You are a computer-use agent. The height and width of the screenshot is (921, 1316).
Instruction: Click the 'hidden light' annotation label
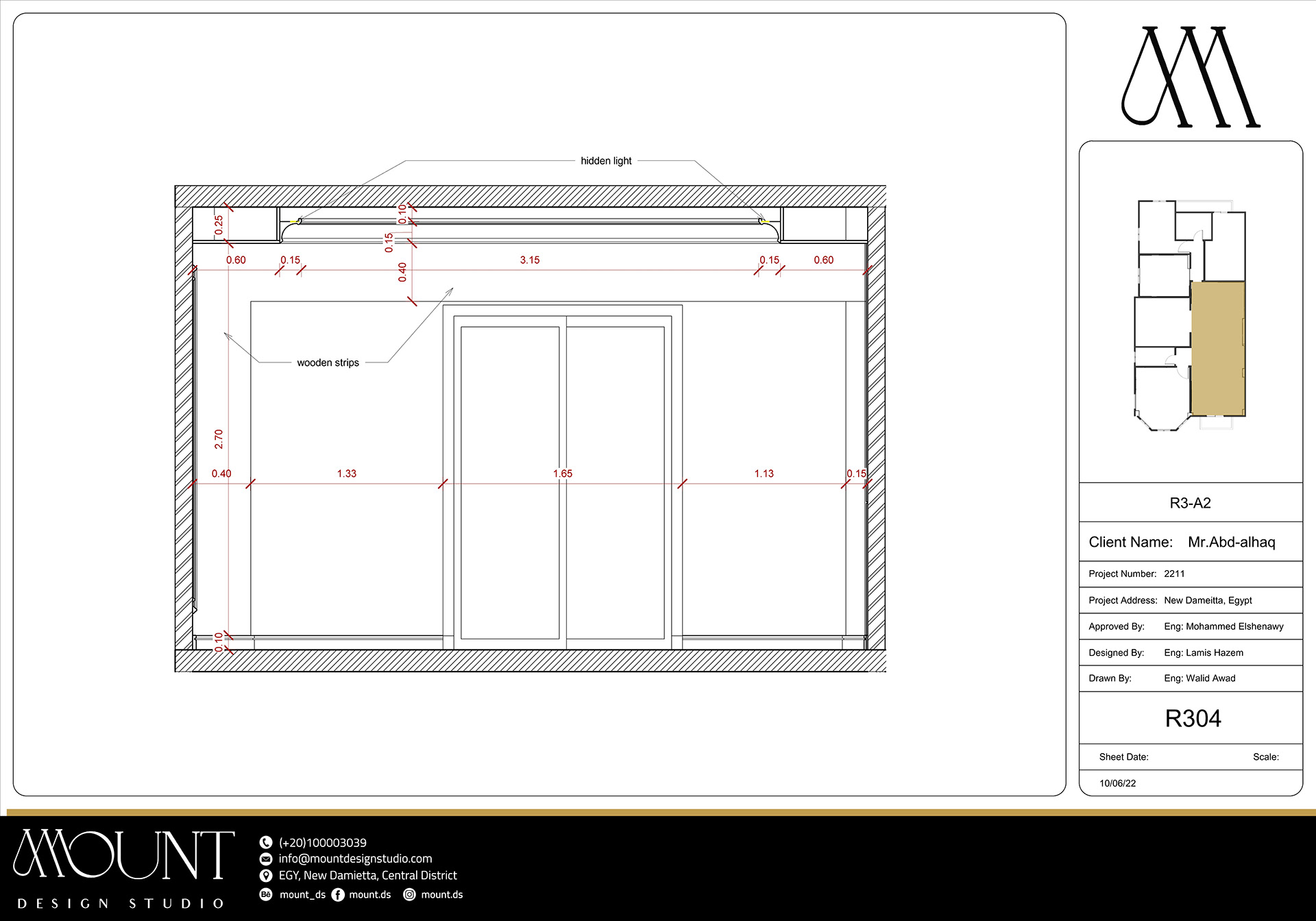pyautogui.click(x=606, y=161)
